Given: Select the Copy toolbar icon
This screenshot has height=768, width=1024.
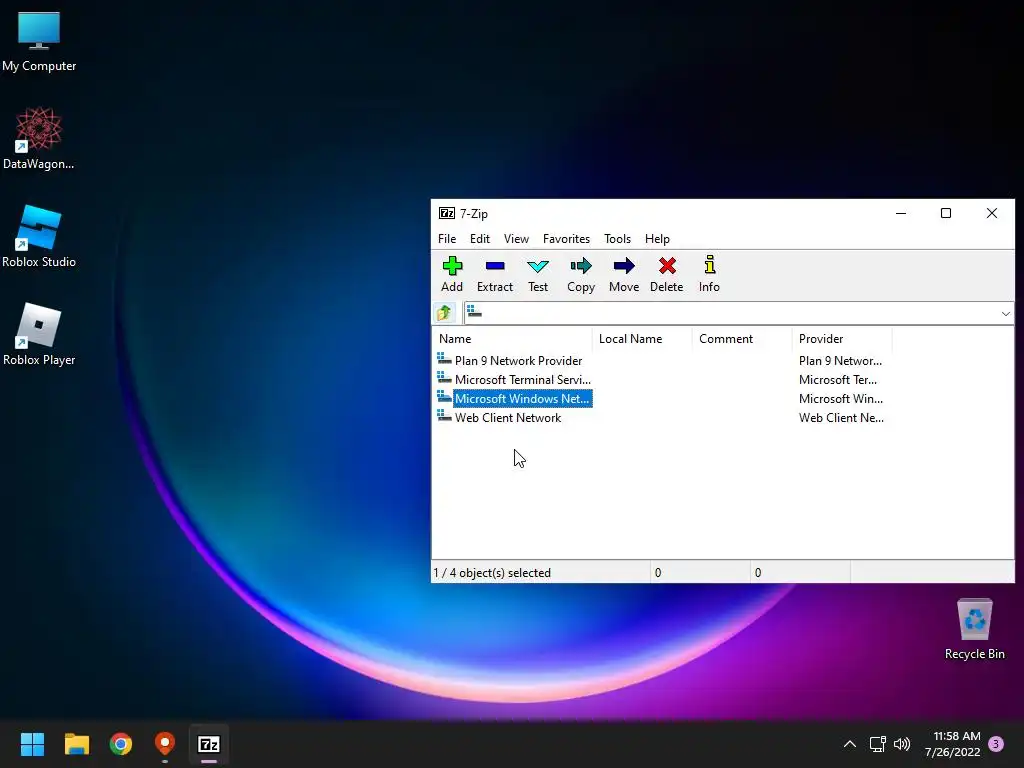Looking at the screenshot, I should [x=581, y=274].
